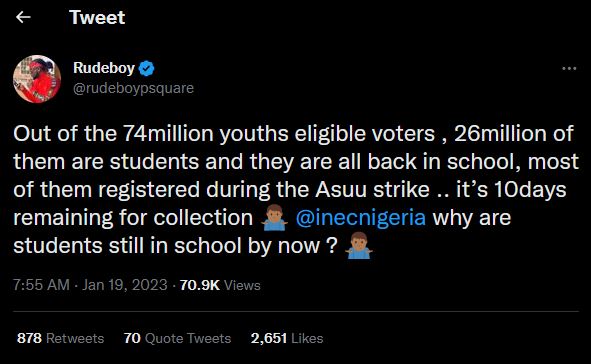591x364 pixels.
Task: Click 'Asuu strike' in the tweet text
Action: (x=372, y=190)
